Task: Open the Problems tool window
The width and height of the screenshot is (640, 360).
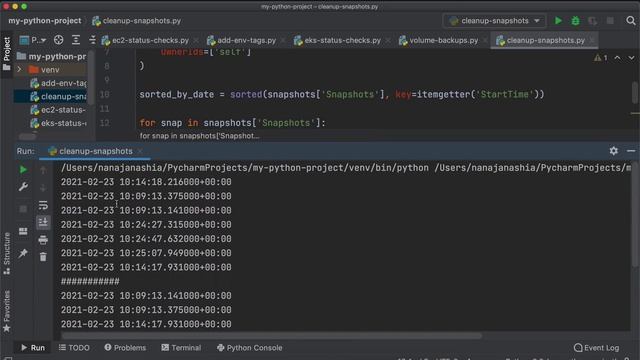Action: (x=125, y=348)
